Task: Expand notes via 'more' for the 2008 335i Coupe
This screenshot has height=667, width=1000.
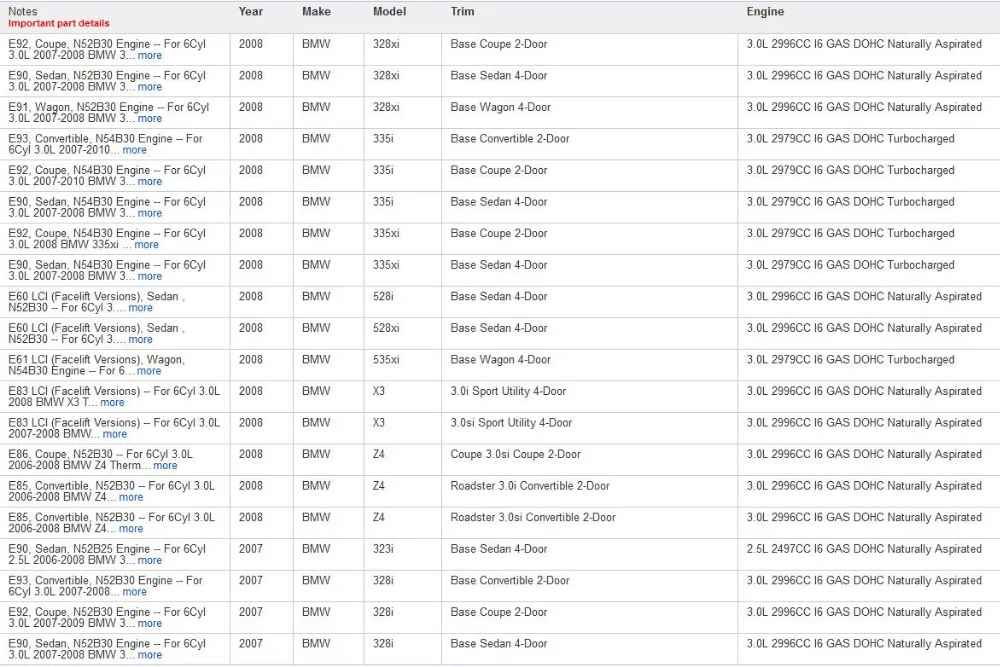Action: (150, 182)
